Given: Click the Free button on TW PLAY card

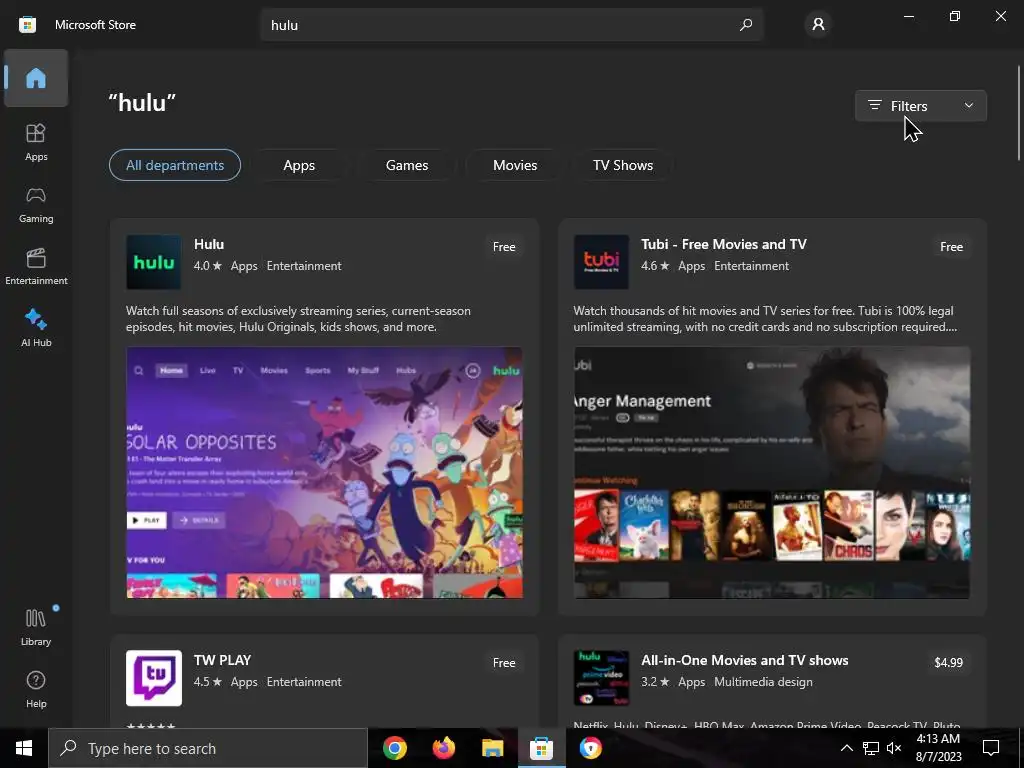Looking at the screenshot, I should pyautogui.click(x=504, y=663).
